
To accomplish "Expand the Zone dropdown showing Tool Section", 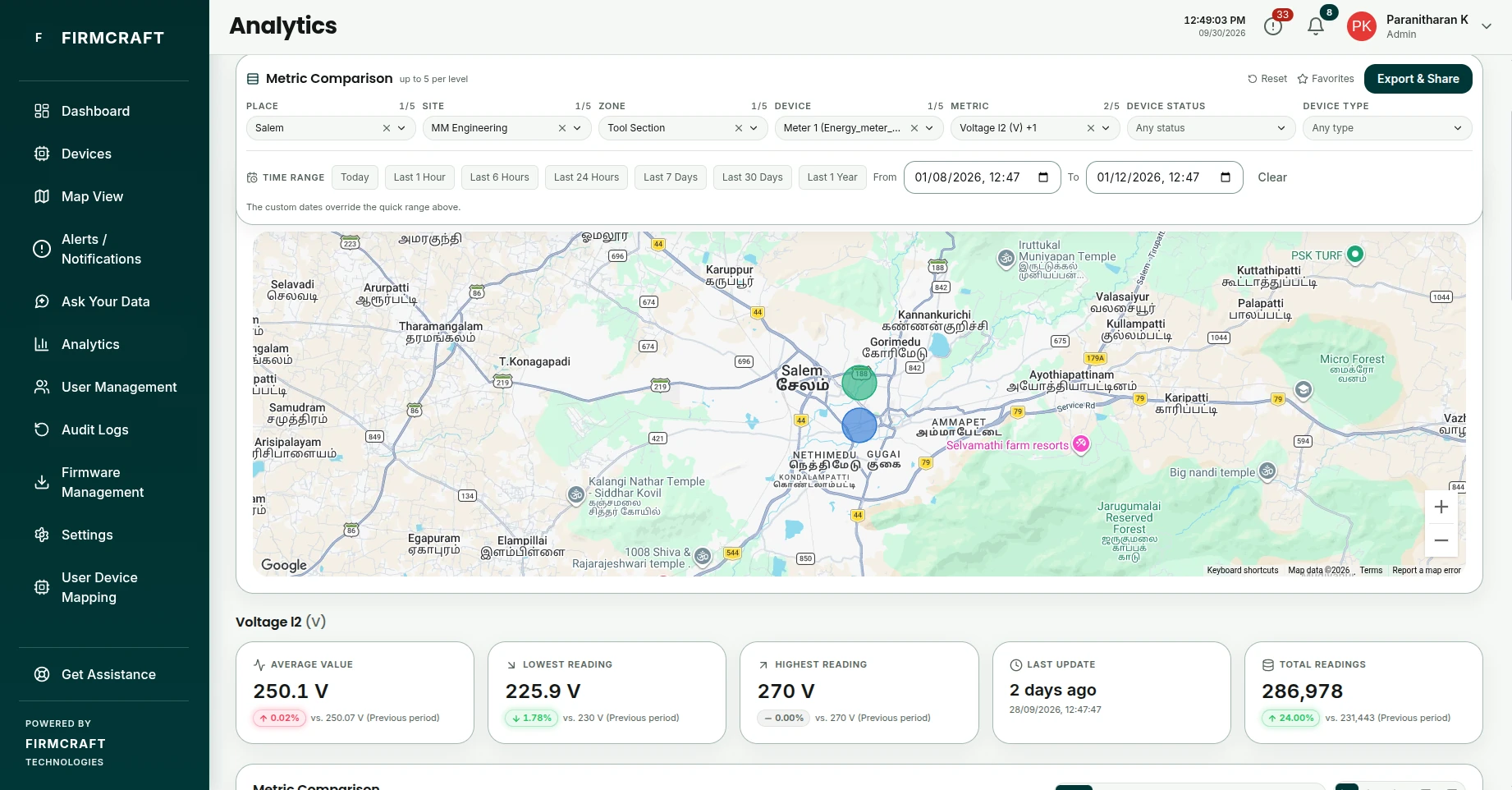I will (754, 128).
